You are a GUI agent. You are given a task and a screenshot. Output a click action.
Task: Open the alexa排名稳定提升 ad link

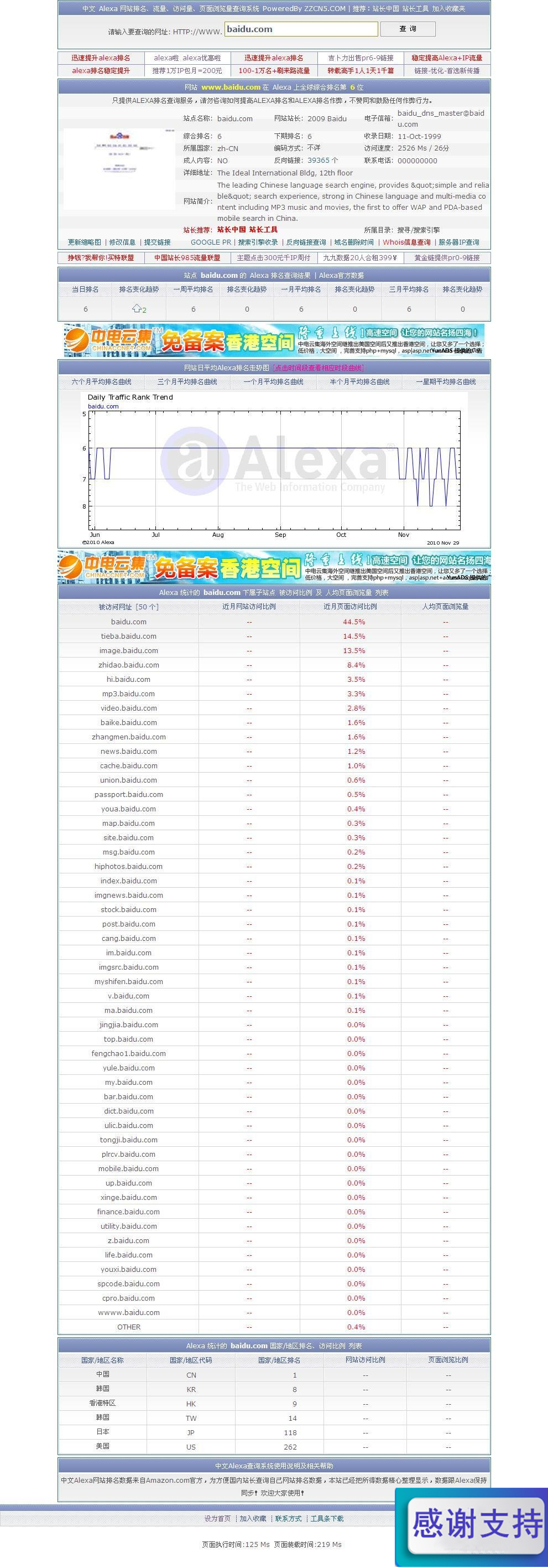pyautogui.click(x=101, y=71)
